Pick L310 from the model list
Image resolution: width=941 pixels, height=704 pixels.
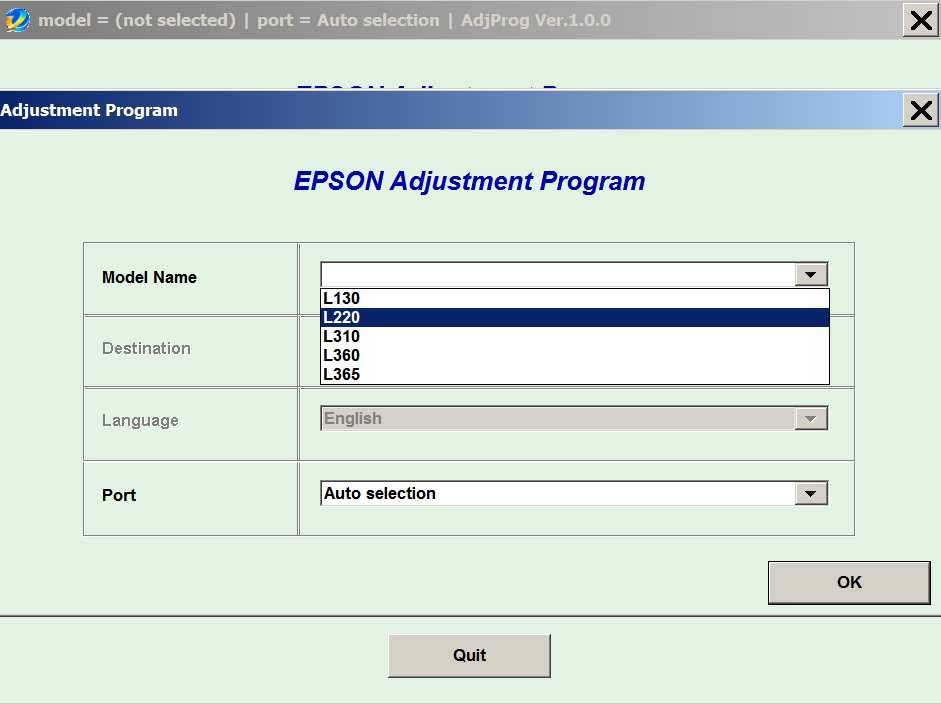click(x=575, y=336)
